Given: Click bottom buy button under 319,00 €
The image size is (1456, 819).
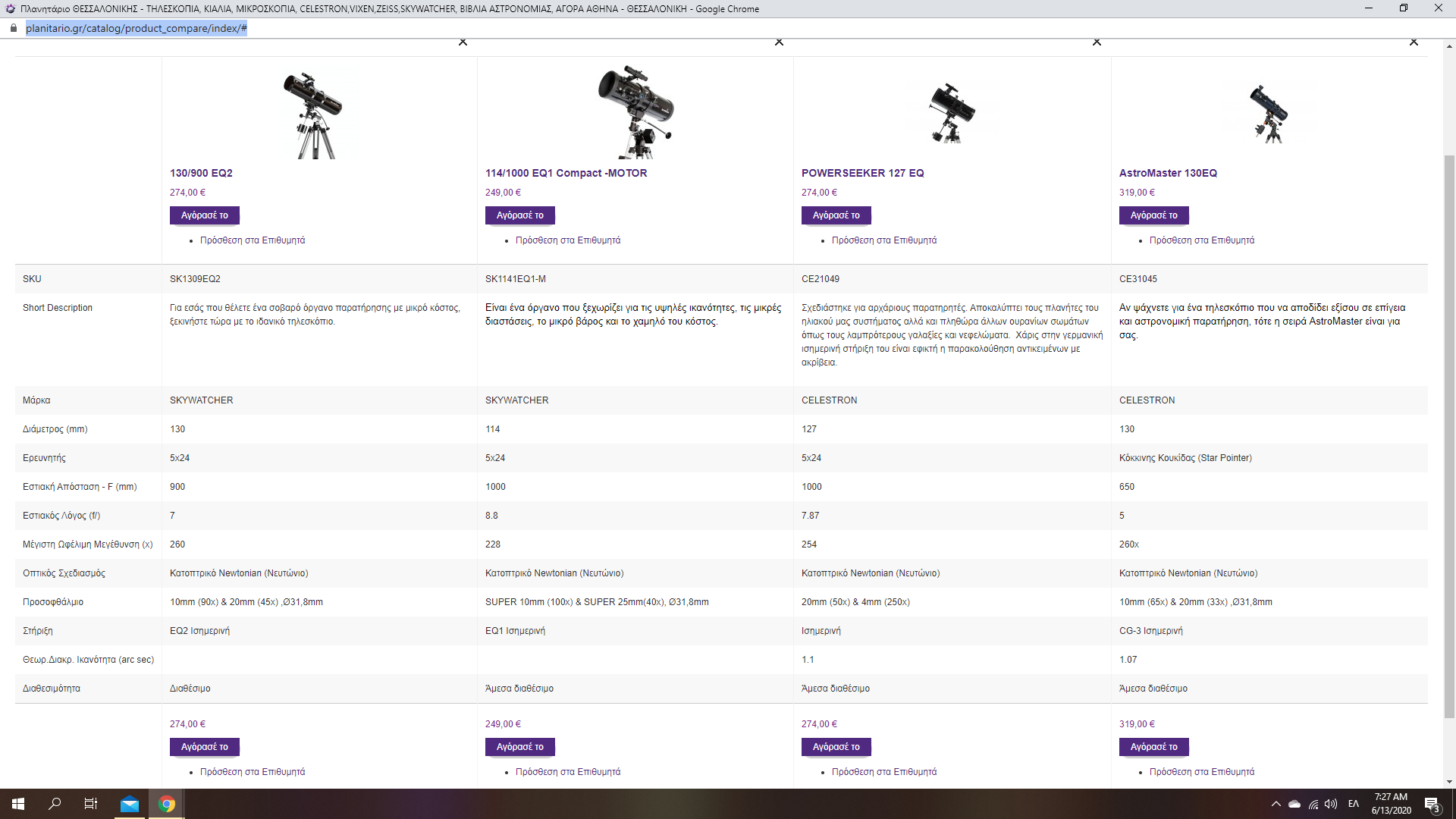Looking at the screenshot, I should [1153, 747].
